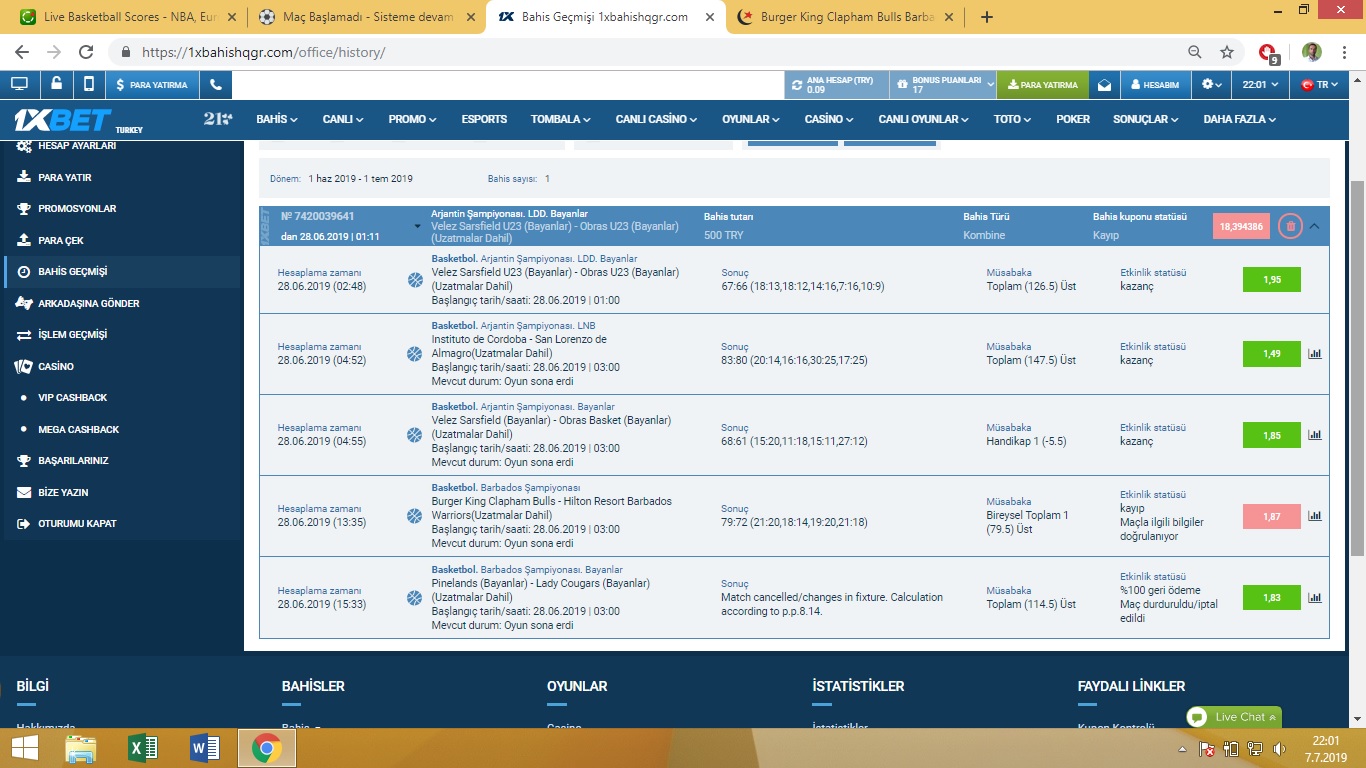Open the small dropdown arrow beside bet date
1366x768 pixels.
417,227
